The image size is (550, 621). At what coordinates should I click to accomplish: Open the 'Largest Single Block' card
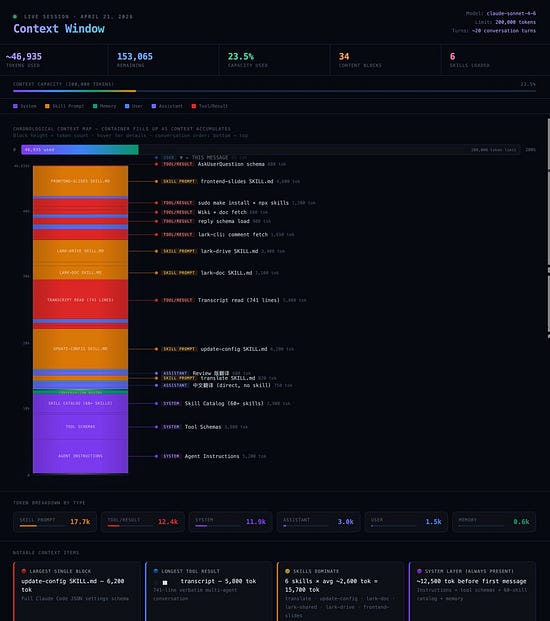(77, 591)
